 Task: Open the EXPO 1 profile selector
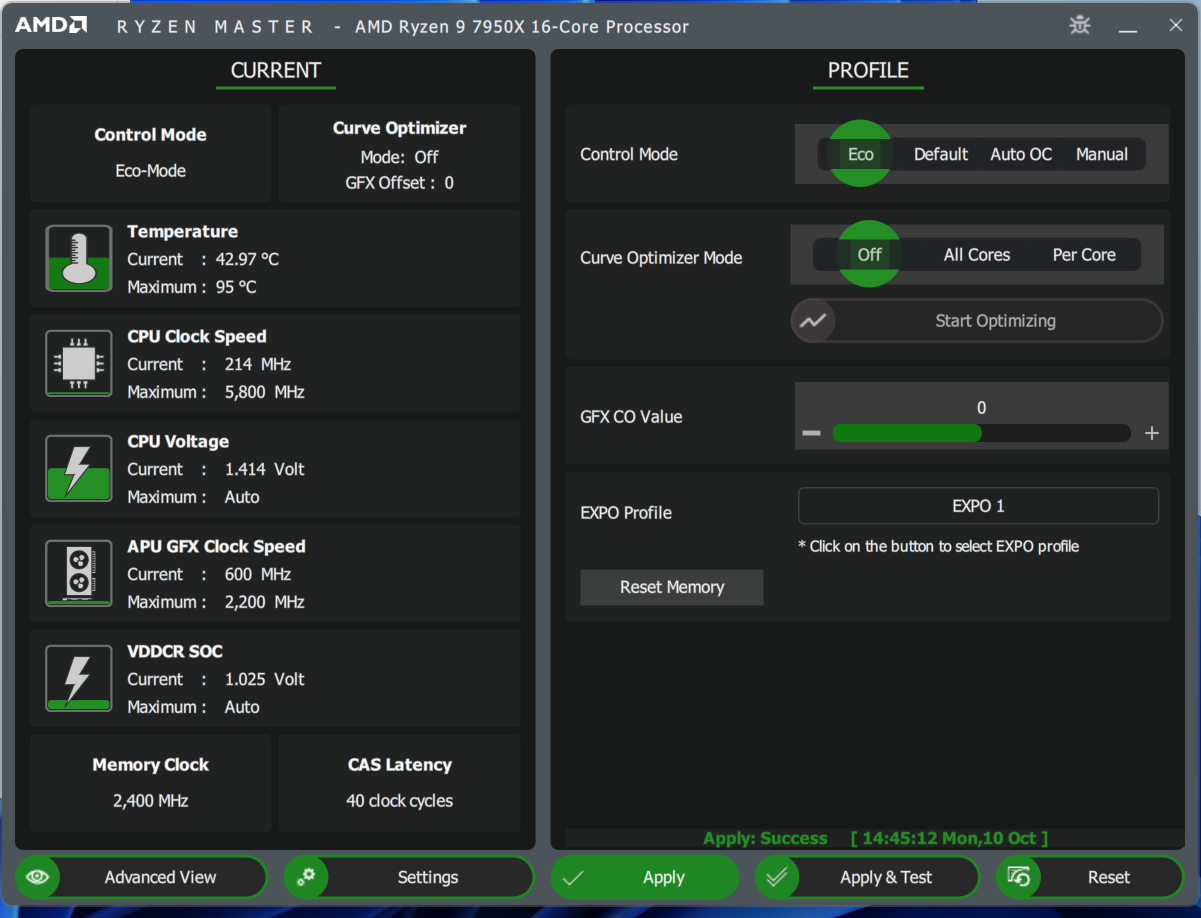[978, 506]
